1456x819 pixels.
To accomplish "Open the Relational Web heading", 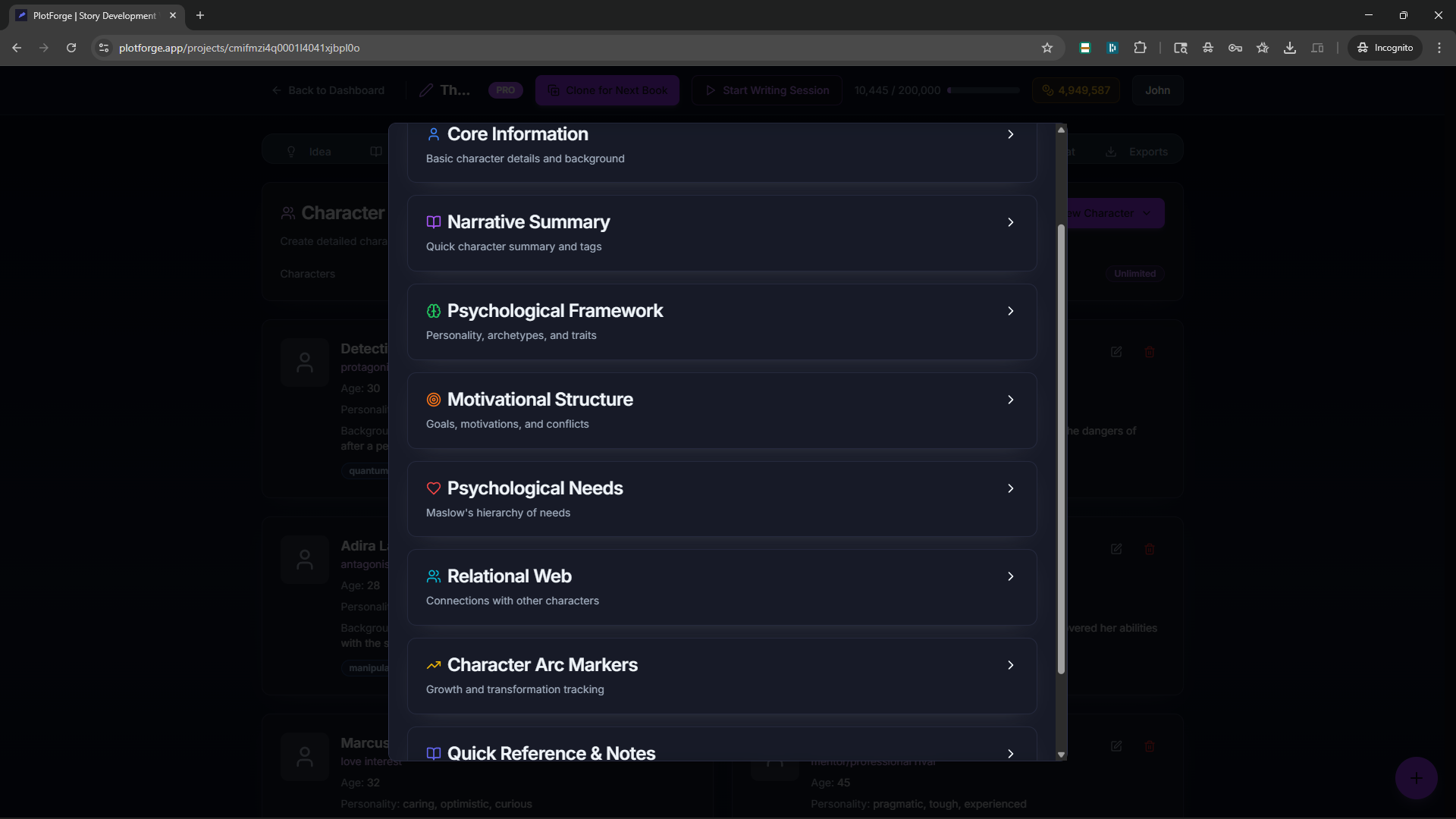I will [510, 576].
